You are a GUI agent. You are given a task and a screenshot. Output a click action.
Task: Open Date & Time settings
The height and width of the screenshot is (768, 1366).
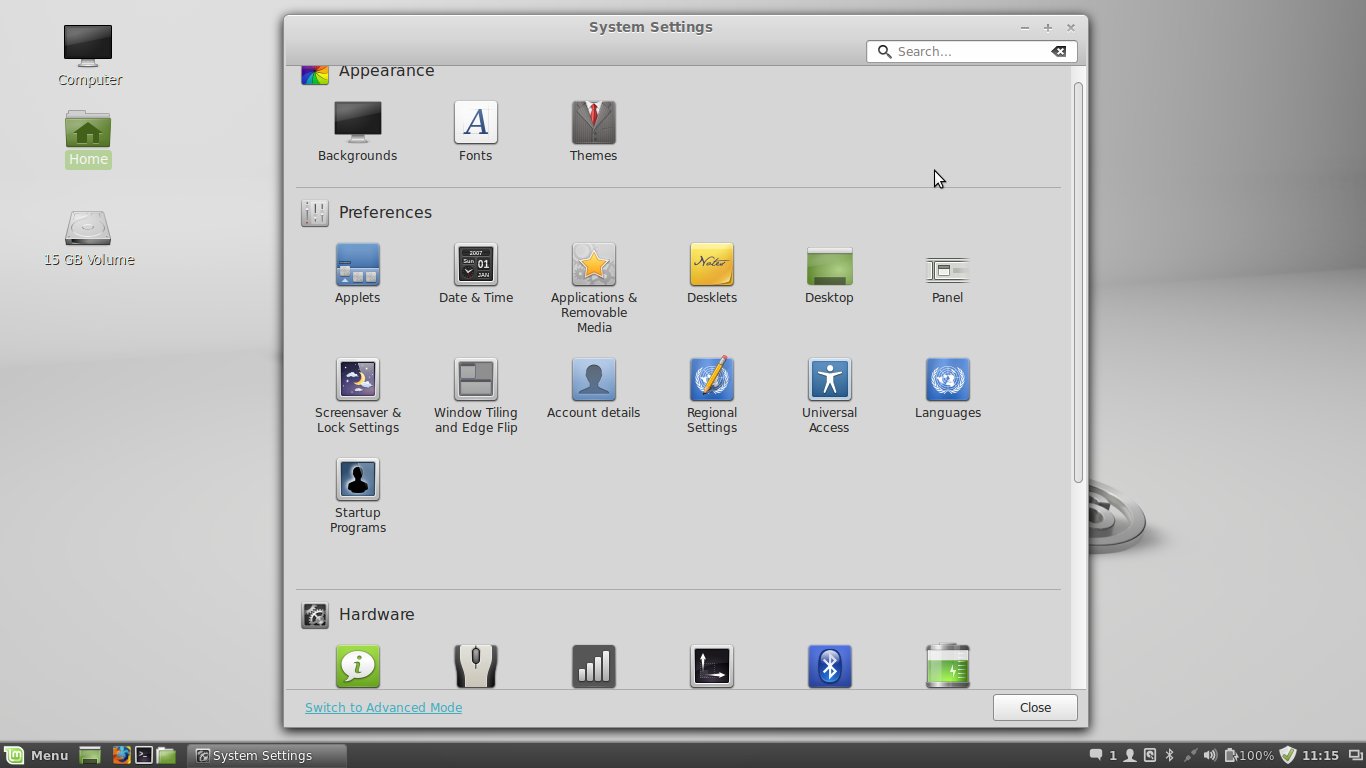[x=475, y=266]
